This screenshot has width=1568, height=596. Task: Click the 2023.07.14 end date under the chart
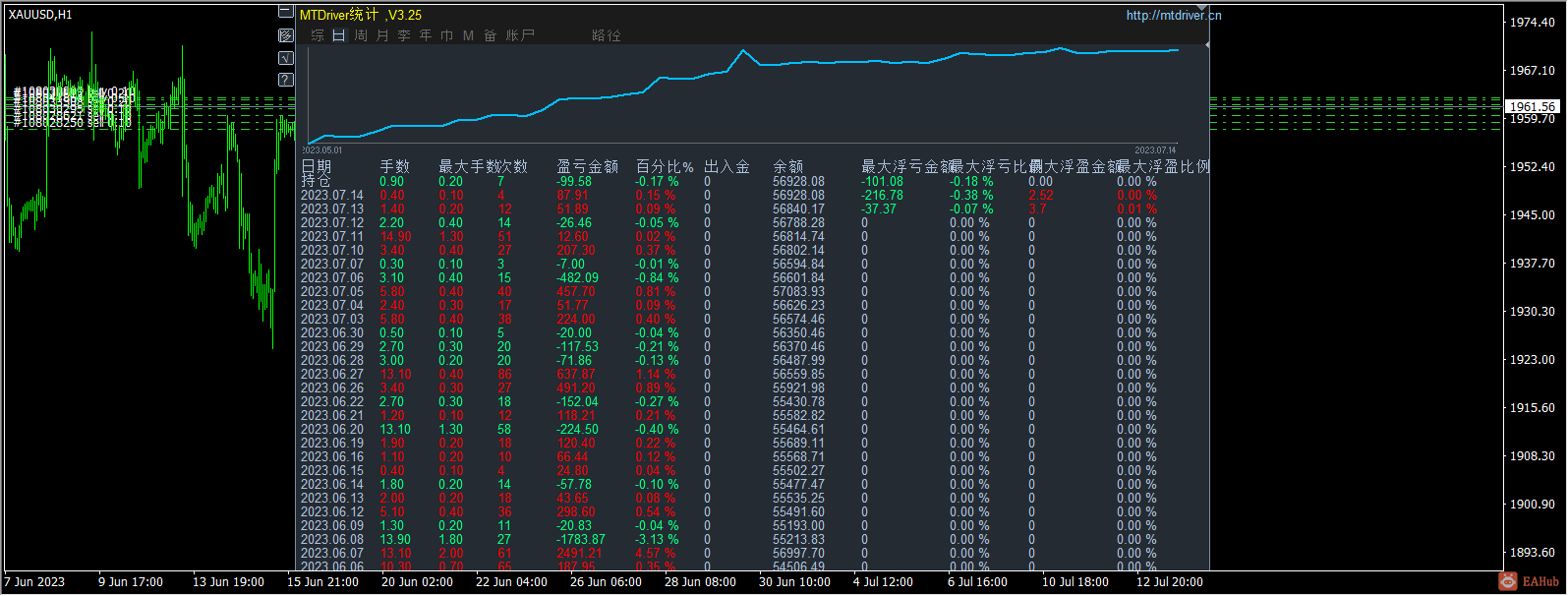[x=1155, y=150]
